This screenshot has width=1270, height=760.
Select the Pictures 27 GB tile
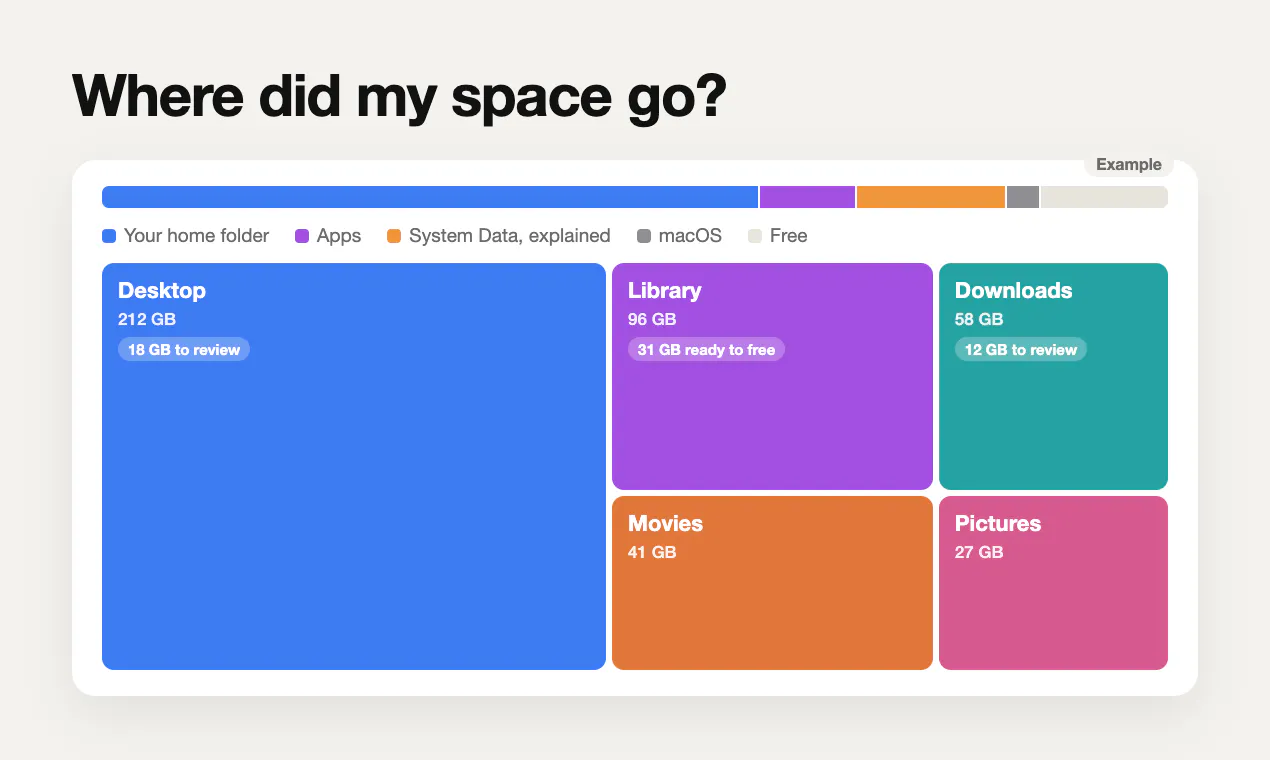pos(1053,583)
